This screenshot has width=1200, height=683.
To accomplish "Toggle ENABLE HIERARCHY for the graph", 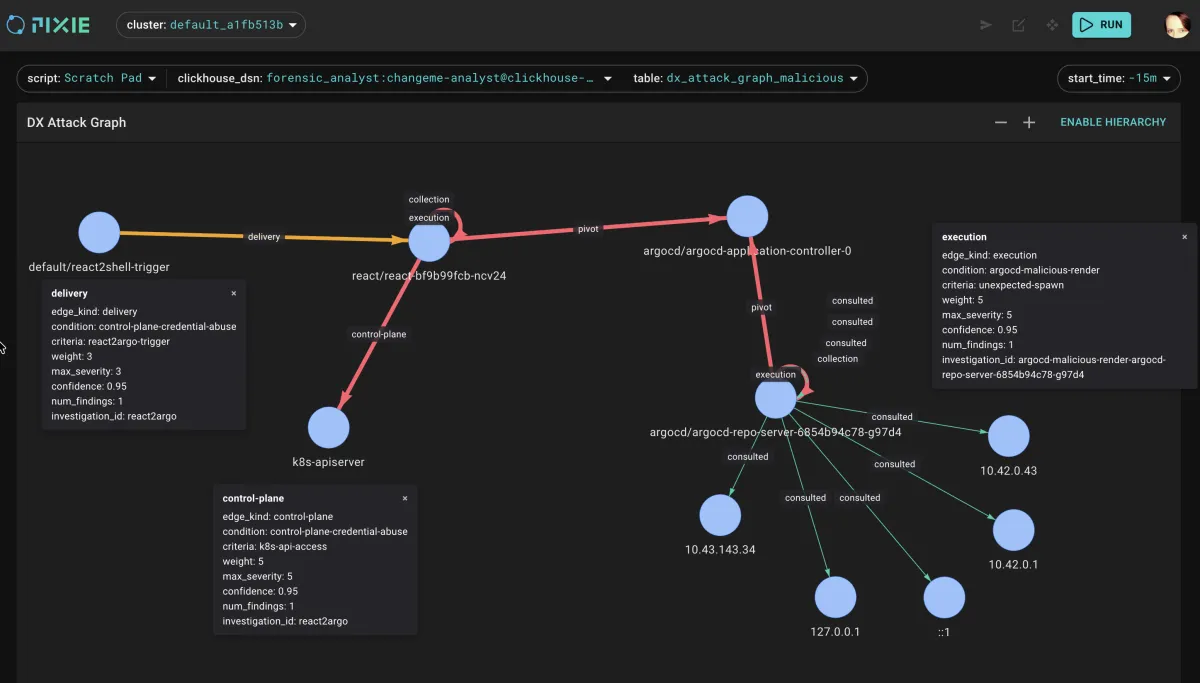I will click(1113, 122).
